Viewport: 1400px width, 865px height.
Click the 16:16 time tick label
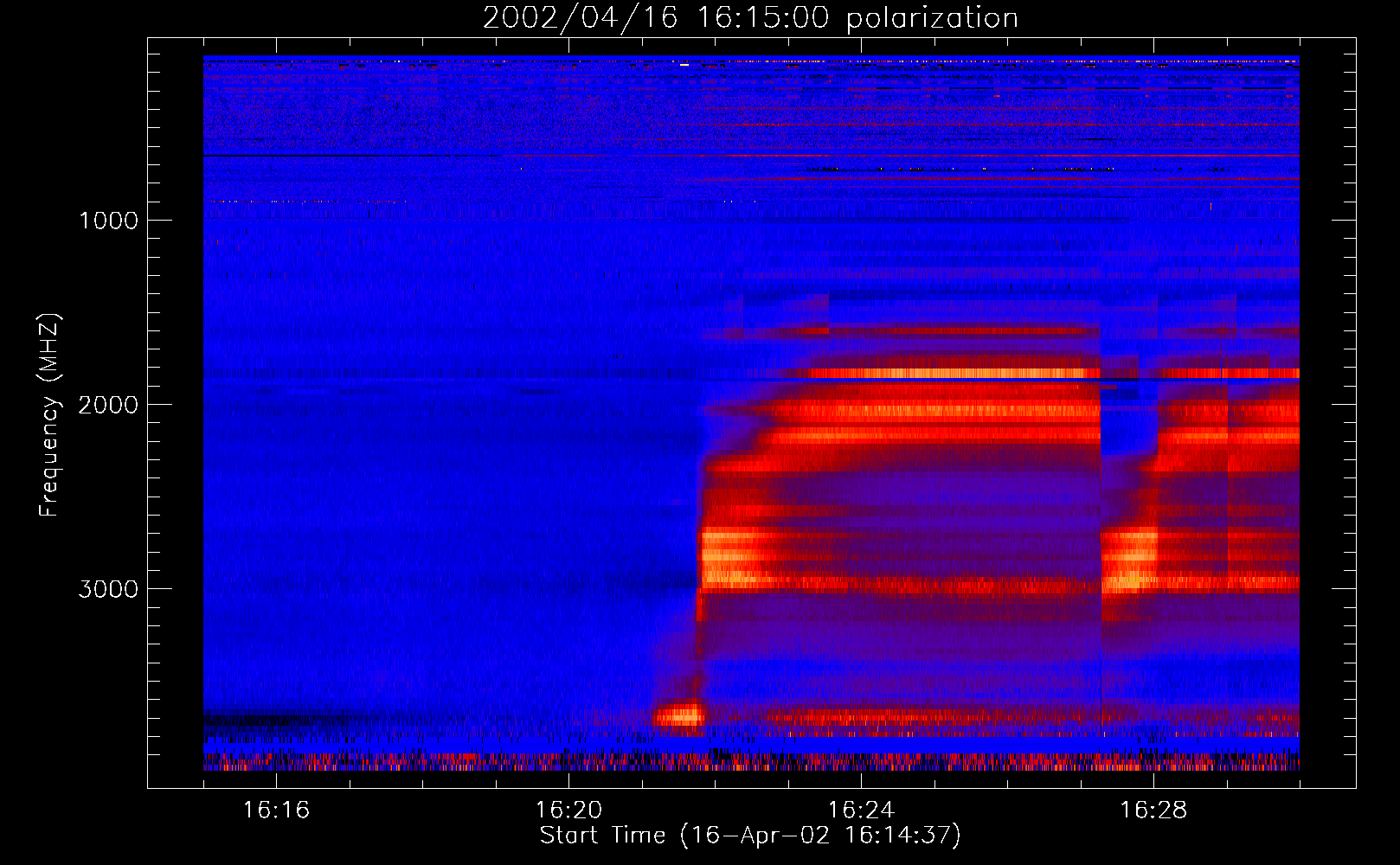click(276, 811)
